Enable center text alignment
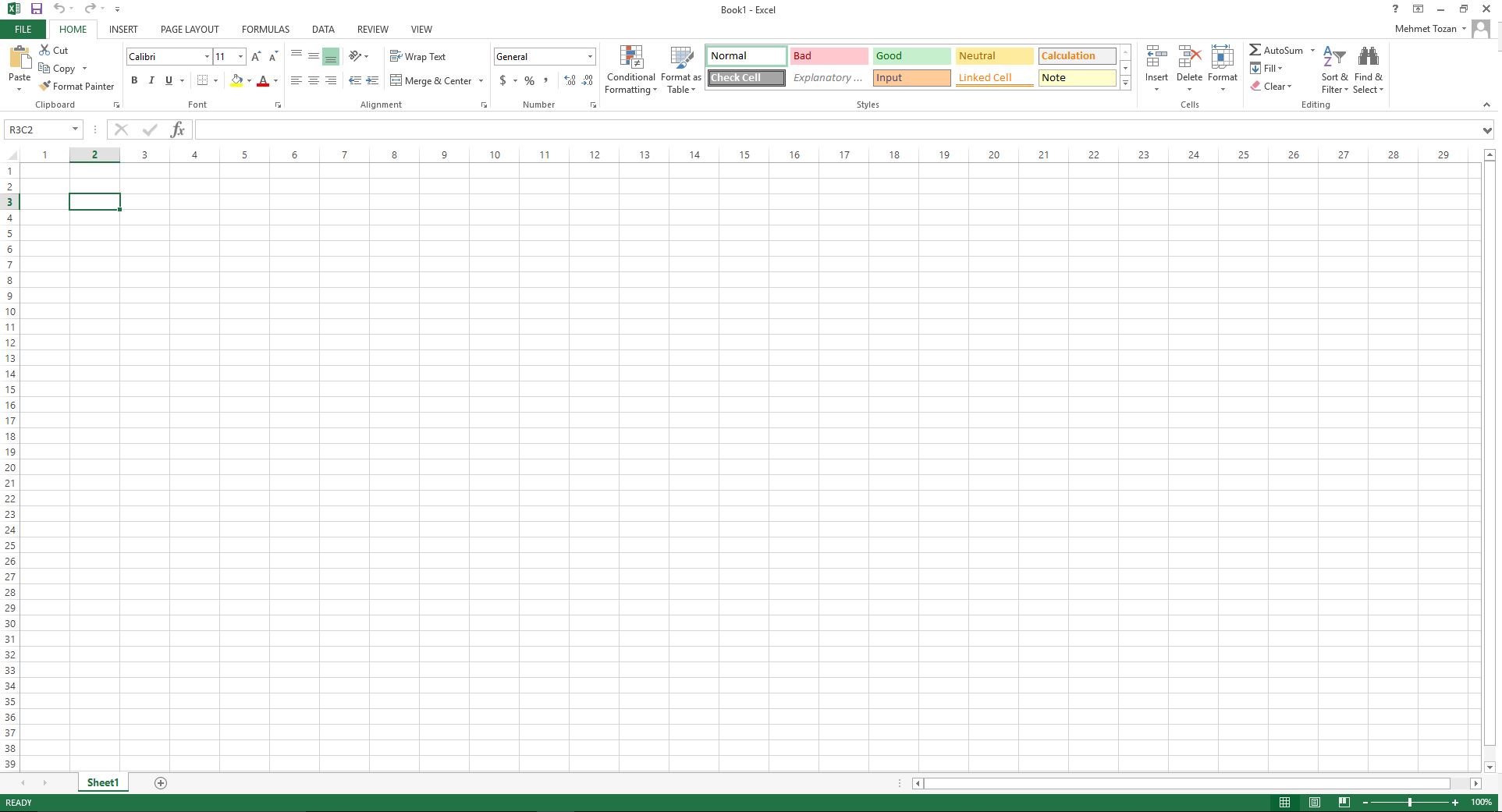This screenshot has width=1502, height=812. click(x=314, y=80)
